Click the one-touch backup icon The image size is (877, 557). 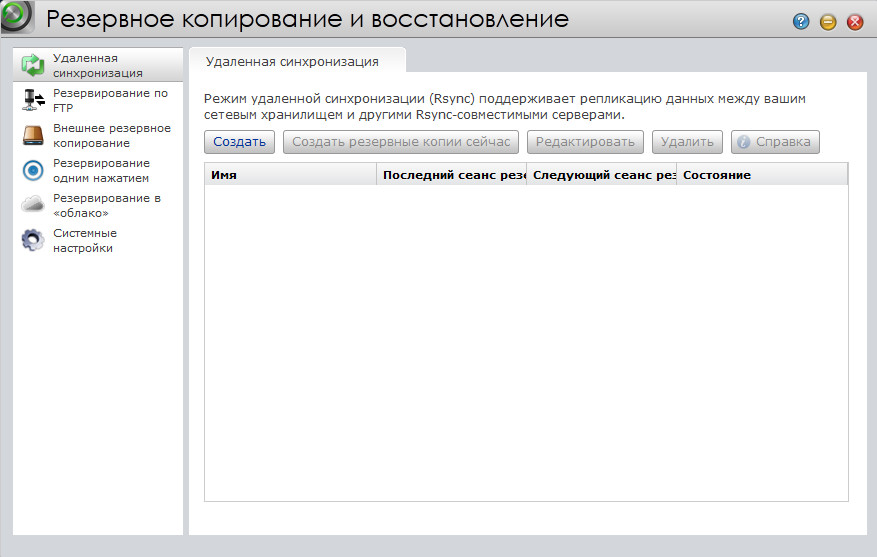pos(34,171)
